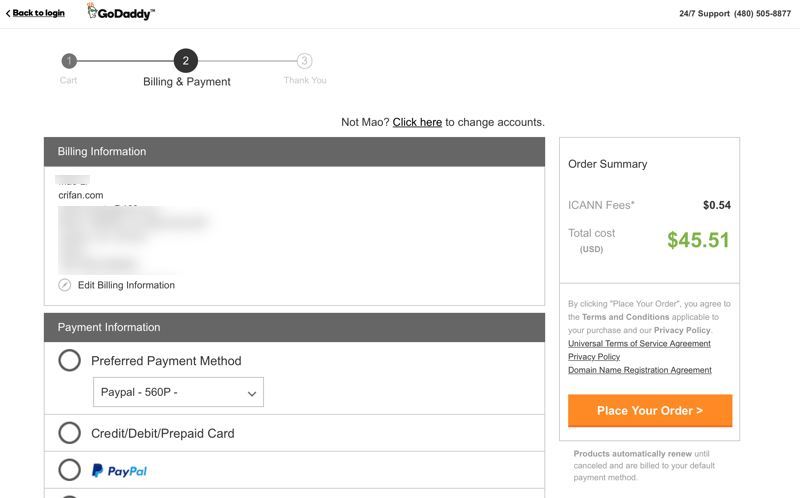Click the PayPal logo
Screen dimensions: 800x498
pyautogui.click(x=119, y=470)
